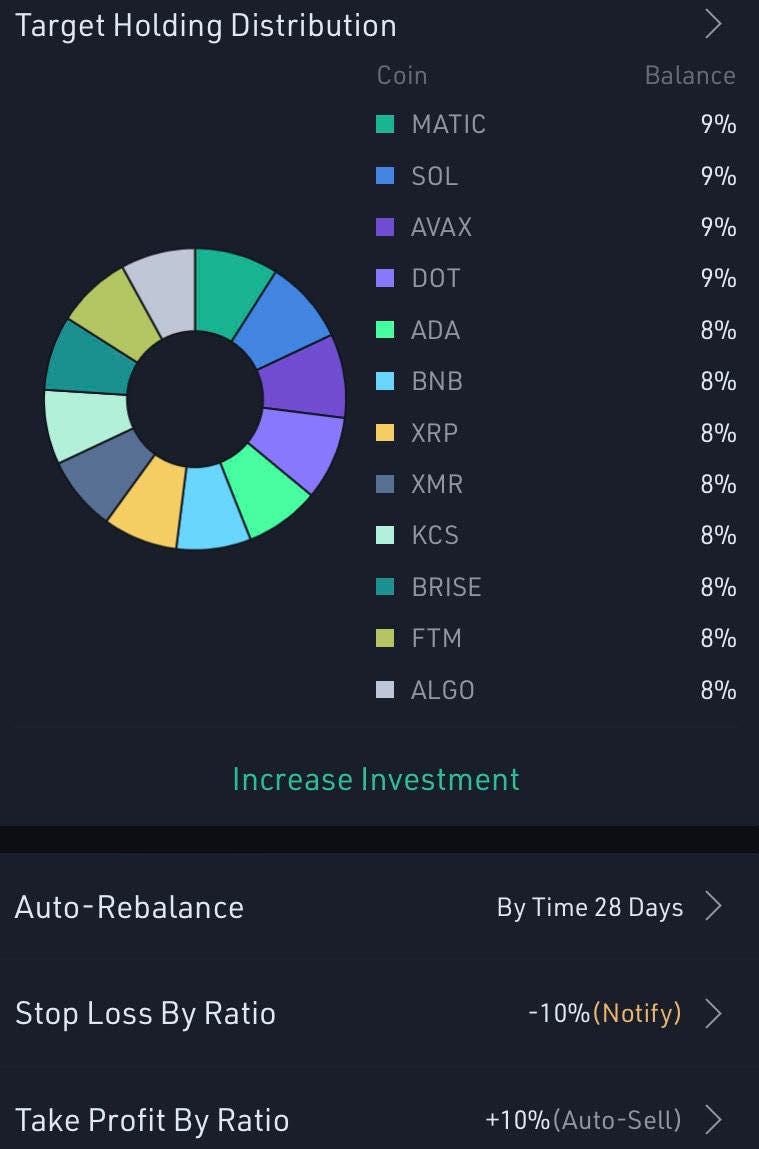Select the BRISE coin label
The width and height of the screenshot is (759, 1149).
pos(446,587)
